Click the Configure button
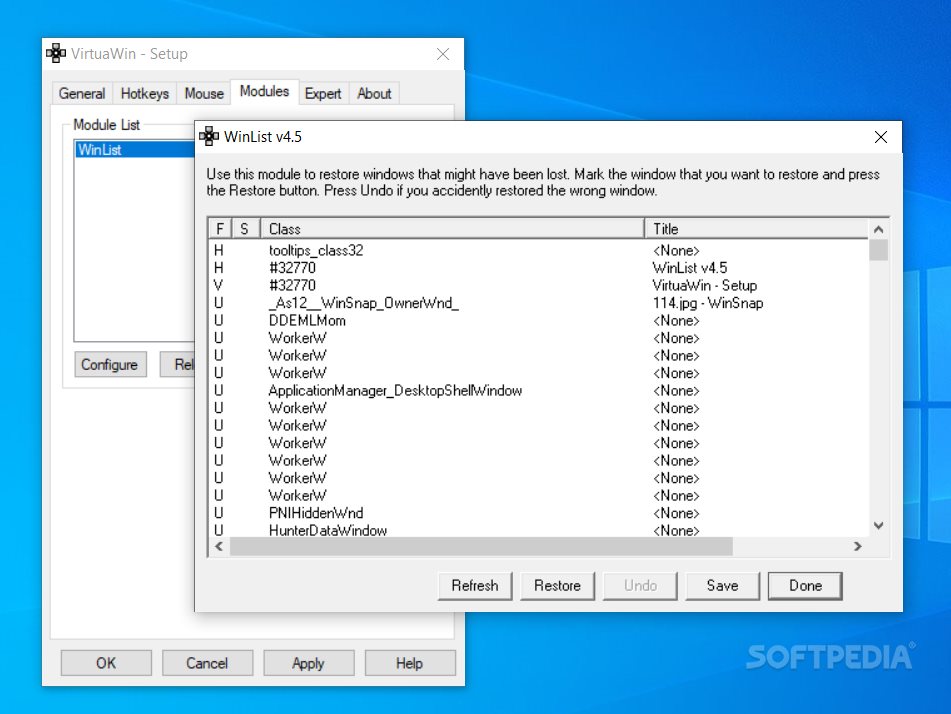951x714 pixels. (x=110, y=365)
